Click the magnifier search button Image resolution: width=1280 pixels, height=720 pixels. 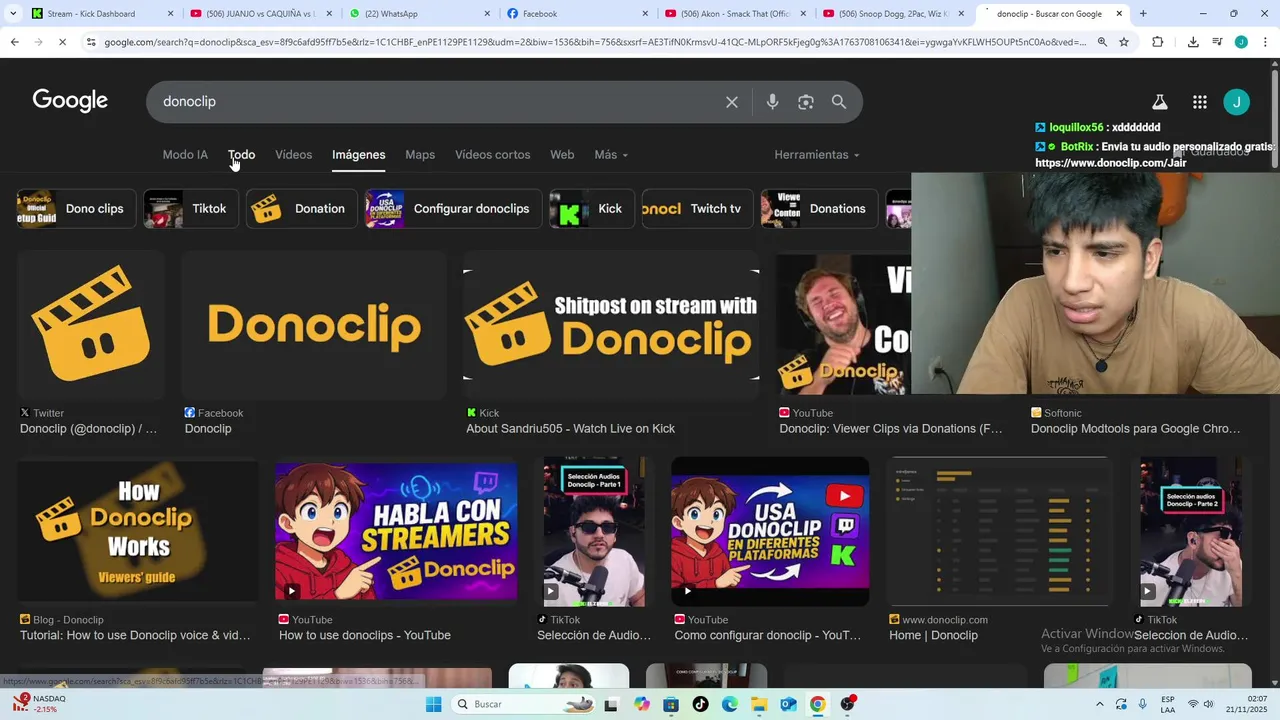[839, 102]
